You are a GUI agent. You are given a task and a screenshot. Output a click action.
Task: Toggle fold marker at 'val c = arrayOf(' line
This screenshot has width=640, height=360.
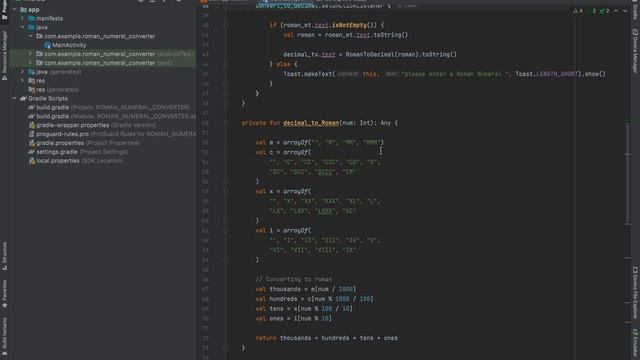226,152
